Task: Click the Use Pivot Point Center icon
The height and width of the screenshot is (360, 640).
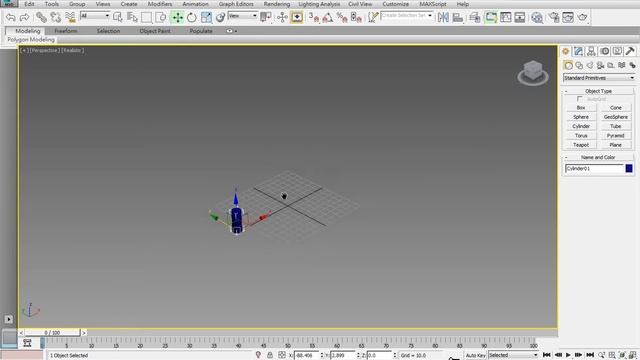Action: point(266,17)
